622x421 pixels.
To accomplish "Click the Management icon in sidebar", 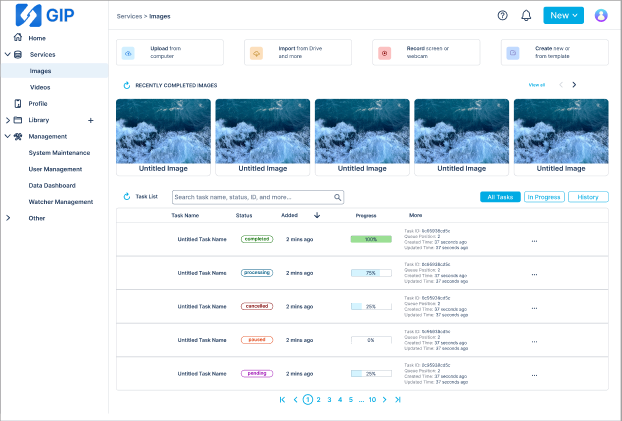I will coord(18,136).
